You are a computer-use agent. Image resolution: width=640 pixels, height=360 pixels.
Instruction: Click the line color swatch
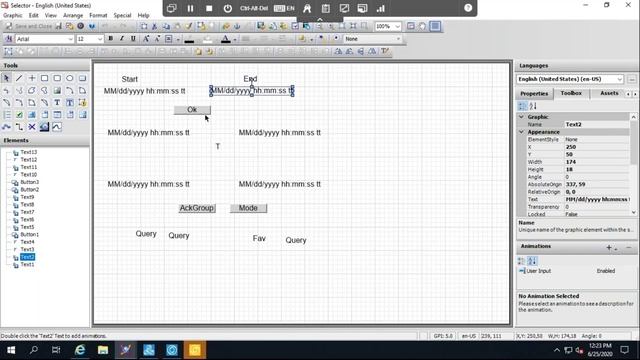click(x=189, y=39)
